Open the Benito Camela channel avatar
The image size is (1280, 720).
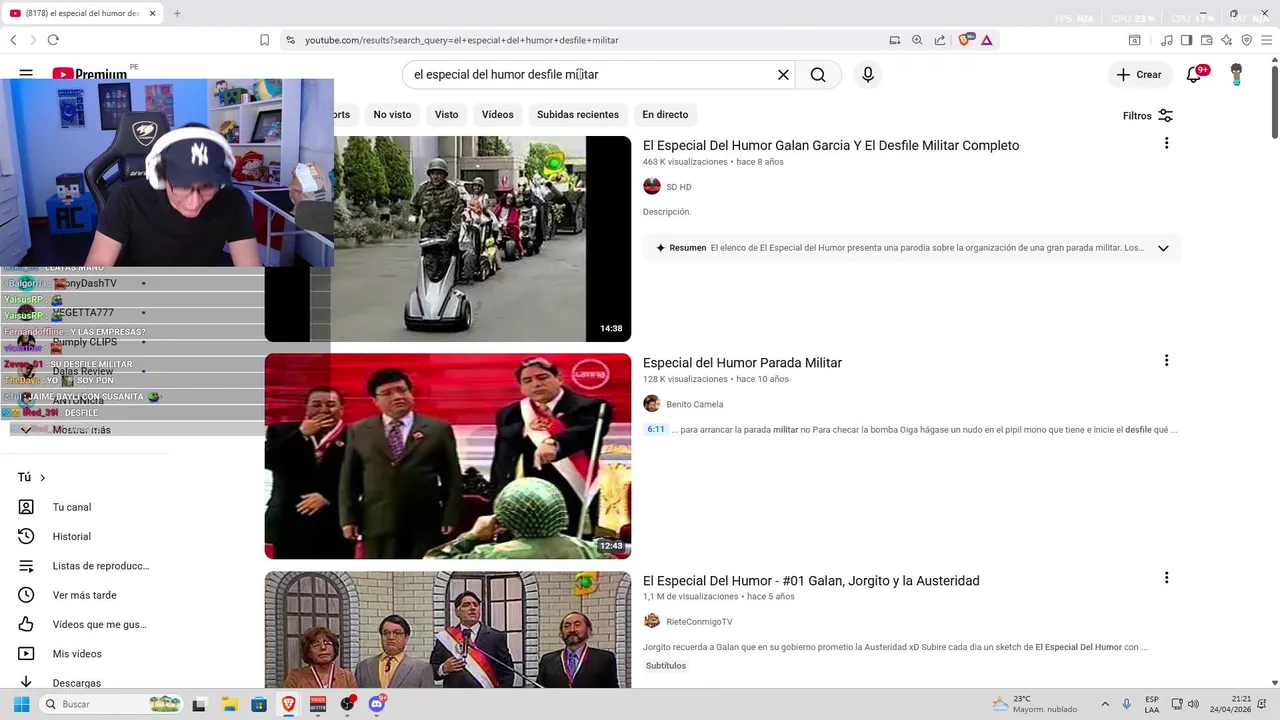pos(652,404)
